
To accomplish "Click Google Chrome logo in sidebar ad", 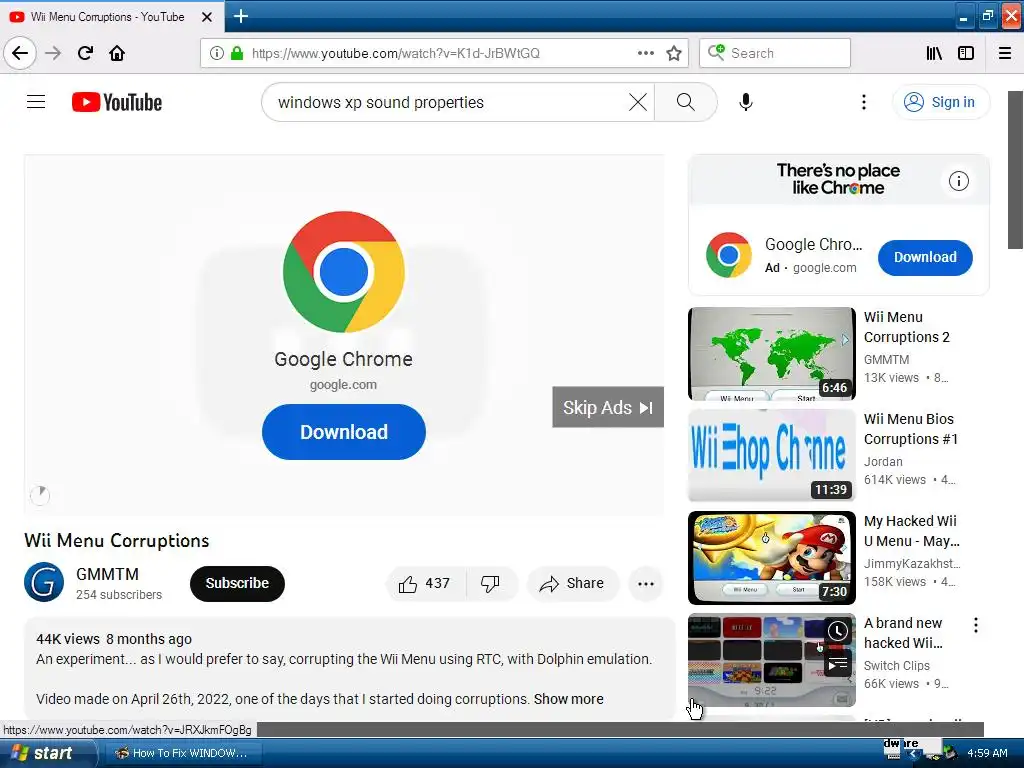I will 729,255.
